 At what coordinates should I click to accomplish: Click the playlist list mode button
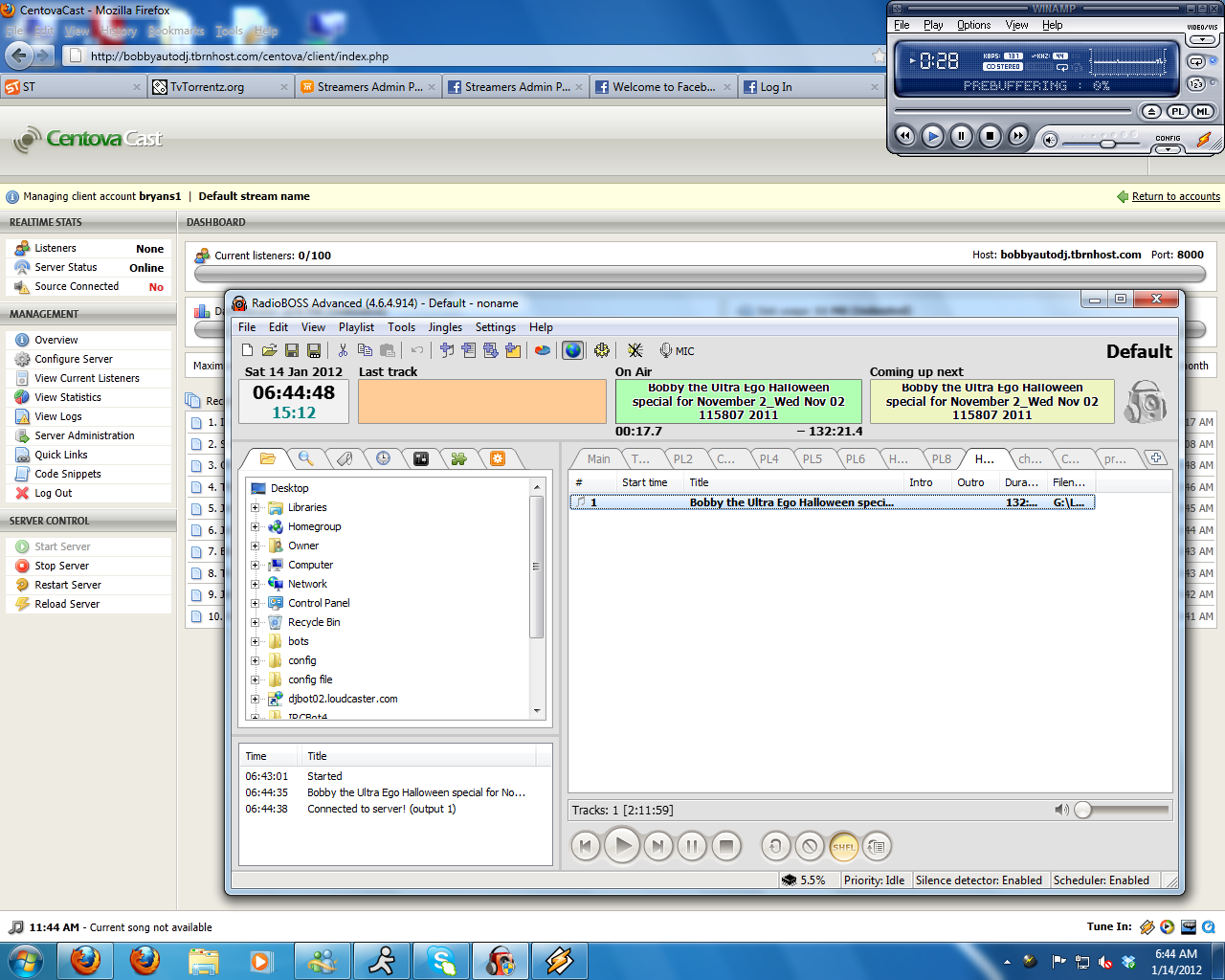coord(877,846)
